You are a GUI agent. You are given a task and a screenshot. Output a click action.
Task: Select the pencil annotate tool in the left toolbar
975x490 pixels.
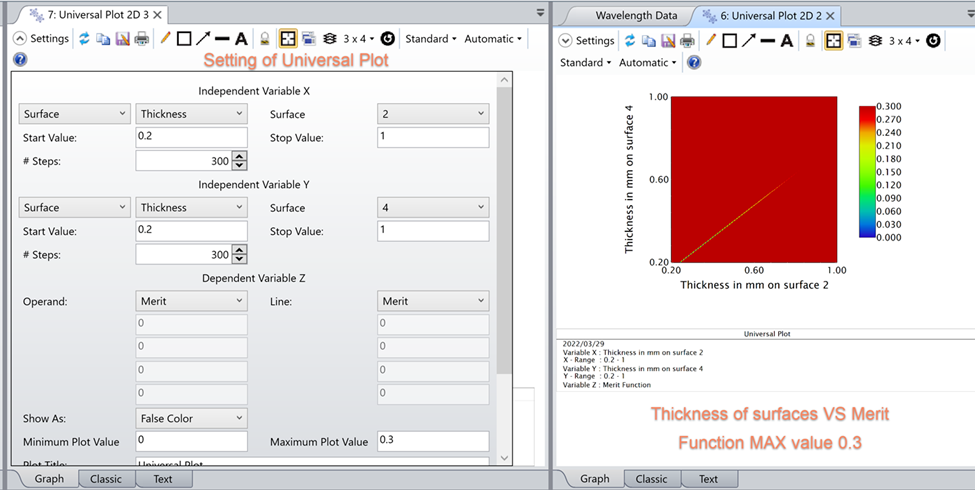(165, 39)
